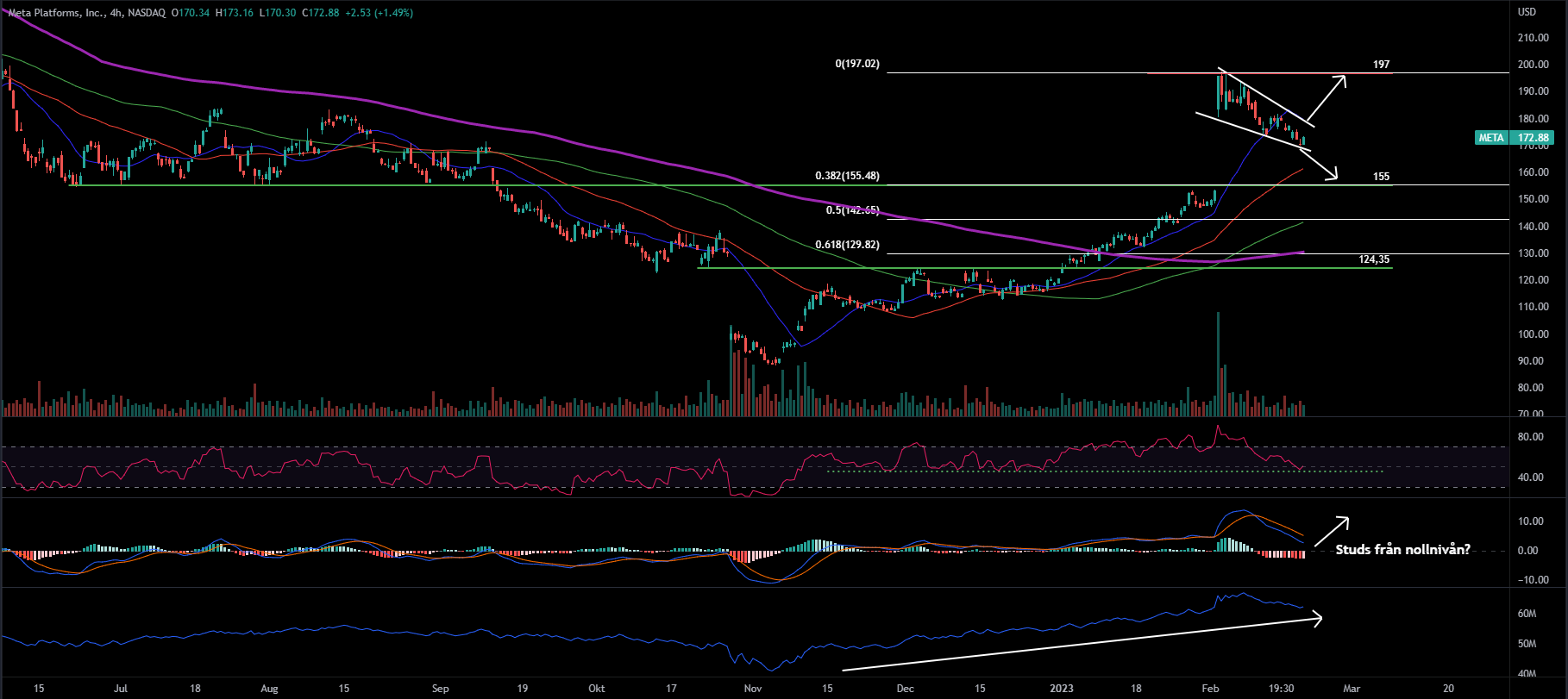This screenshot has width=1568, height=699.
Task: Click the 172.88 current price label
Action: point(1534,138)
